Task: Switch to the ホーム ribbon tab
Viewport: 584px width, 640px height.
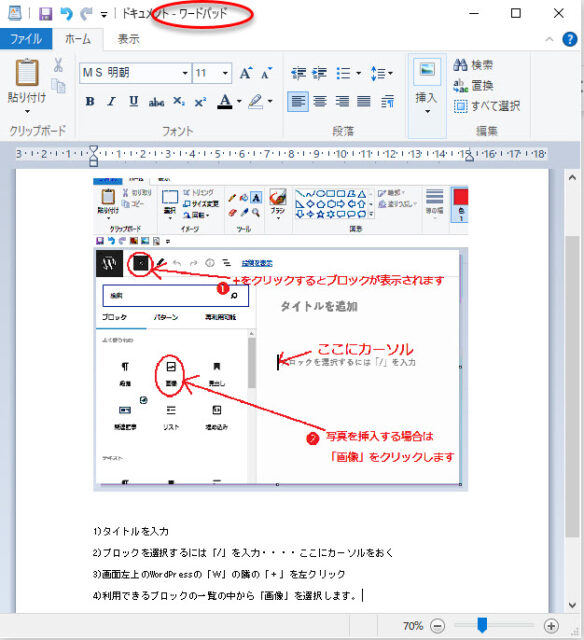Action: [x=78, y=39]
